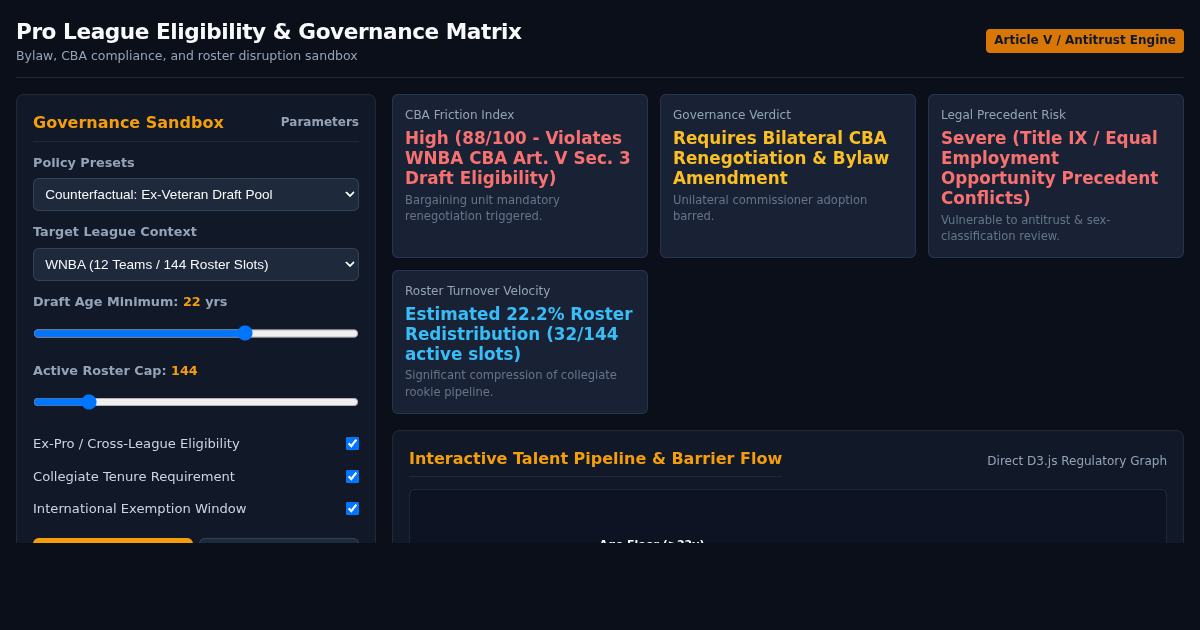Select the Target League Context label
The height and width of the screenshot is (630, 1200).
coord(115,232)
